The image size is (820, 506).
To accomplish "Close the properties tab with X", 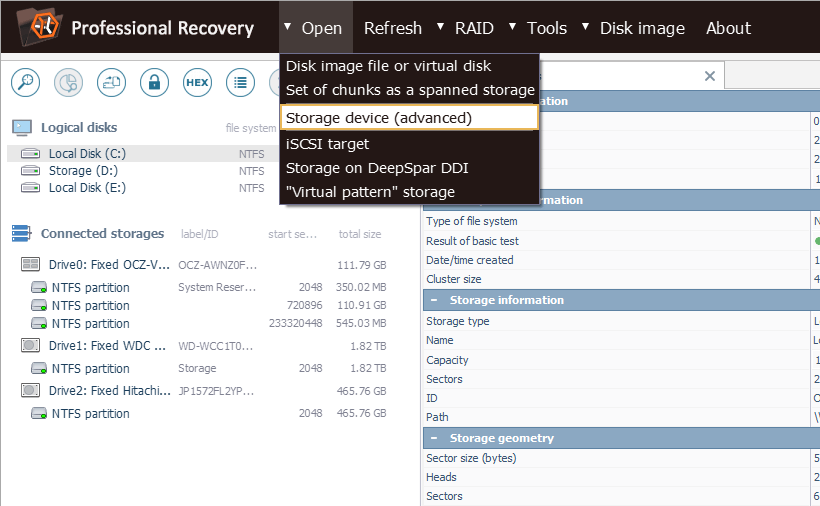I will tap(710, 76).
